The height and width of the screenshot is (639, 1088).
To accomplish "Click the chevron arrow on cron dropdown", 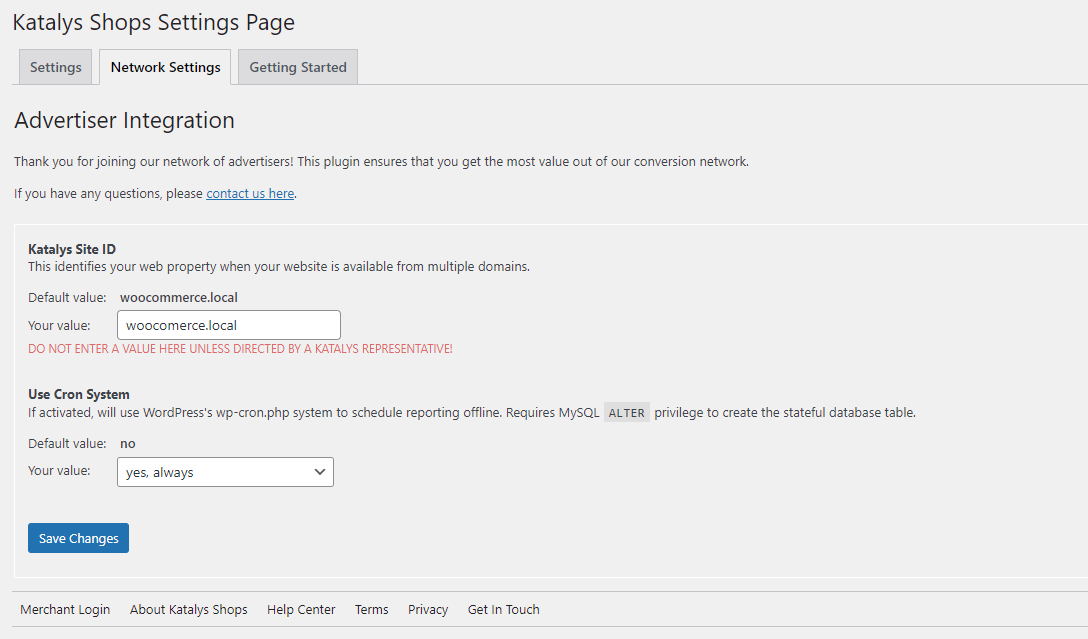I will 320,472.
